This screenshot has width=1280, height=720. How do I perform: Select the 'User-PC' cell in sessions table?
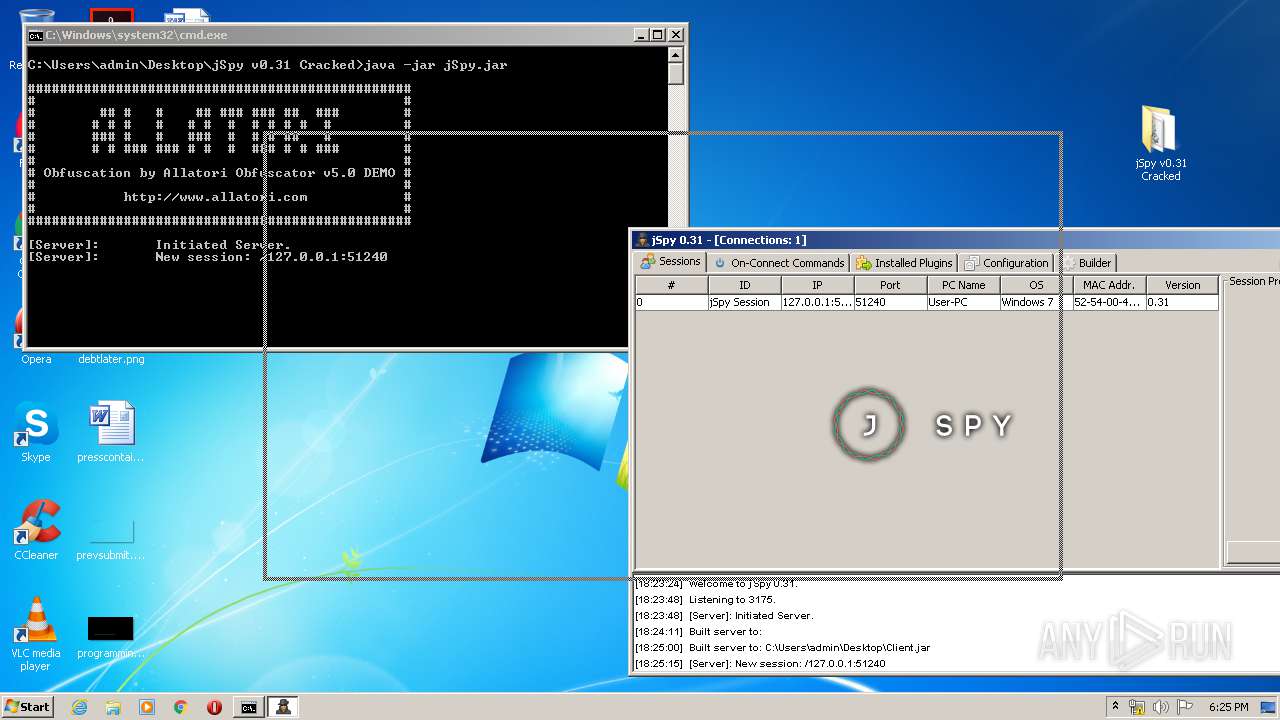tap(963, 302)
